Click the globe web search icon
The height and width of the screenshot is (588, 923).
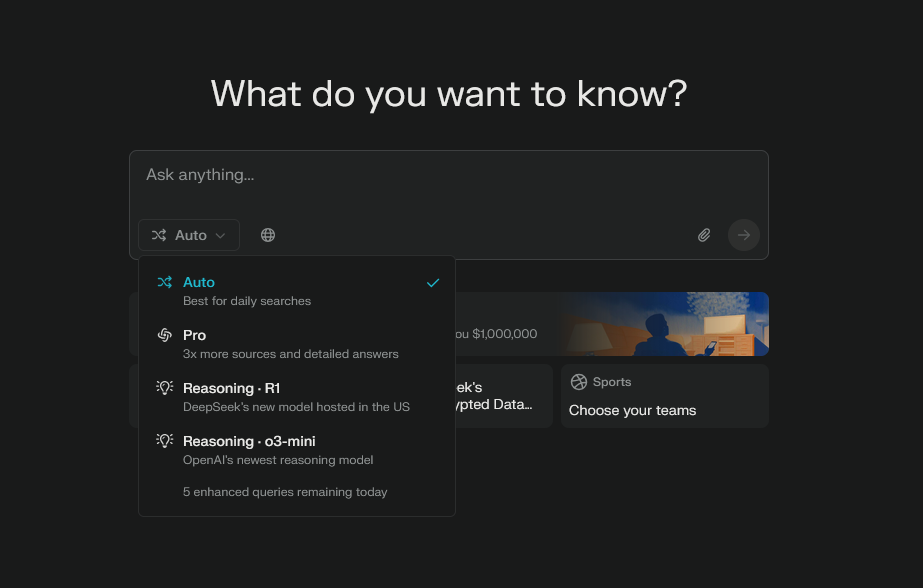pos(268,235)
